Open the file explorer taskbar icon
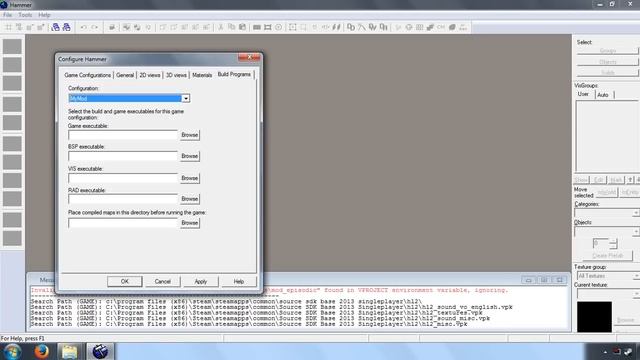 [x=69, y=351]
